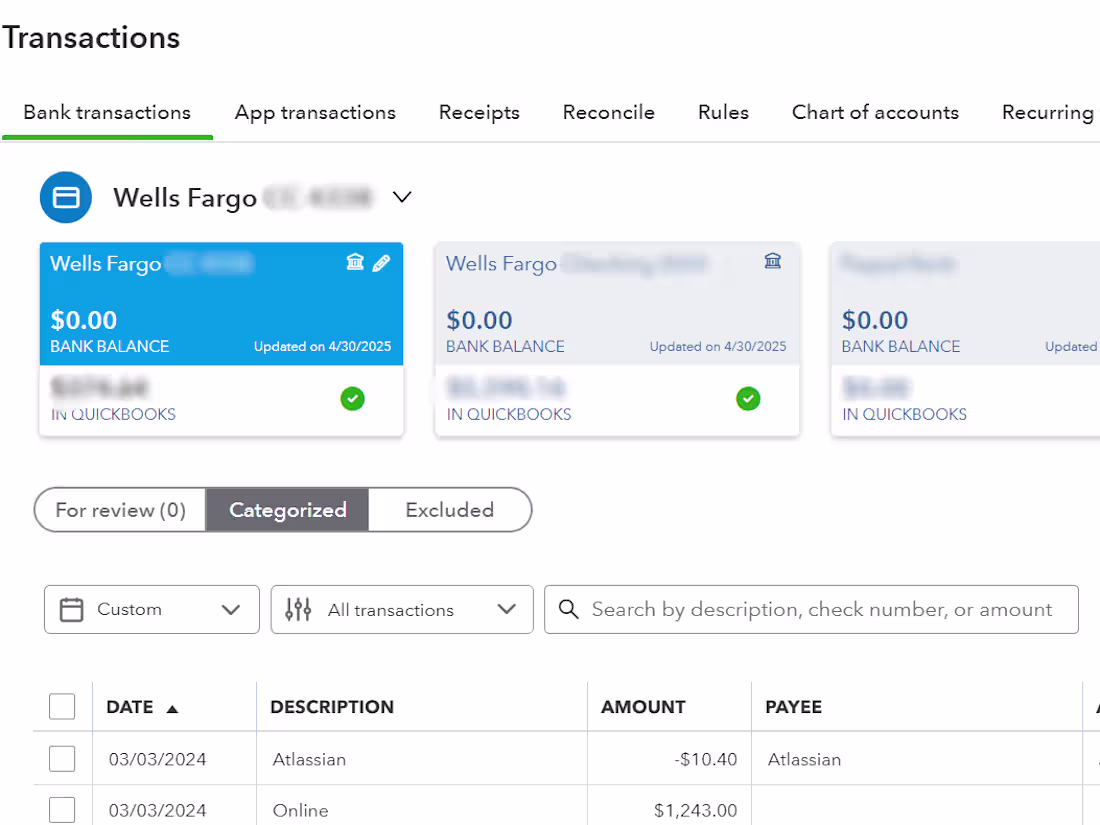
Task: Click green checkmark on first account card
Action: pyautogui.click(x=352, y=399)
